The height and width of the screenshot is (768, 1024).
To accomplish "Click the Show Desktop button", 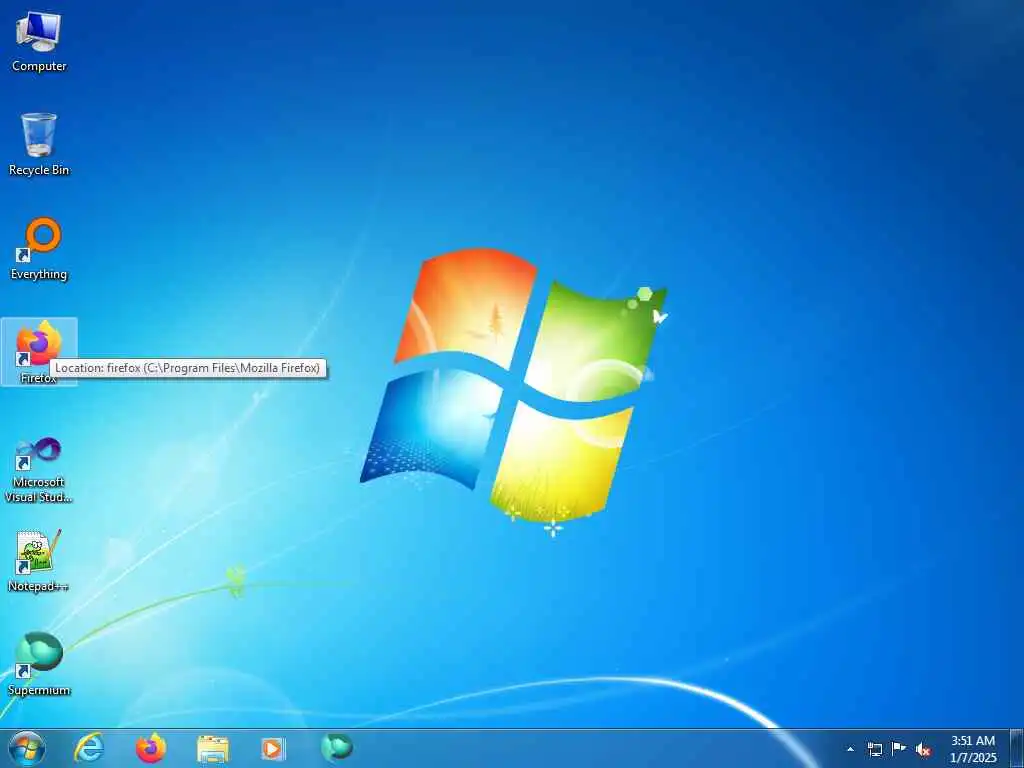I will pyautogui.click(x=1017, y=749).
